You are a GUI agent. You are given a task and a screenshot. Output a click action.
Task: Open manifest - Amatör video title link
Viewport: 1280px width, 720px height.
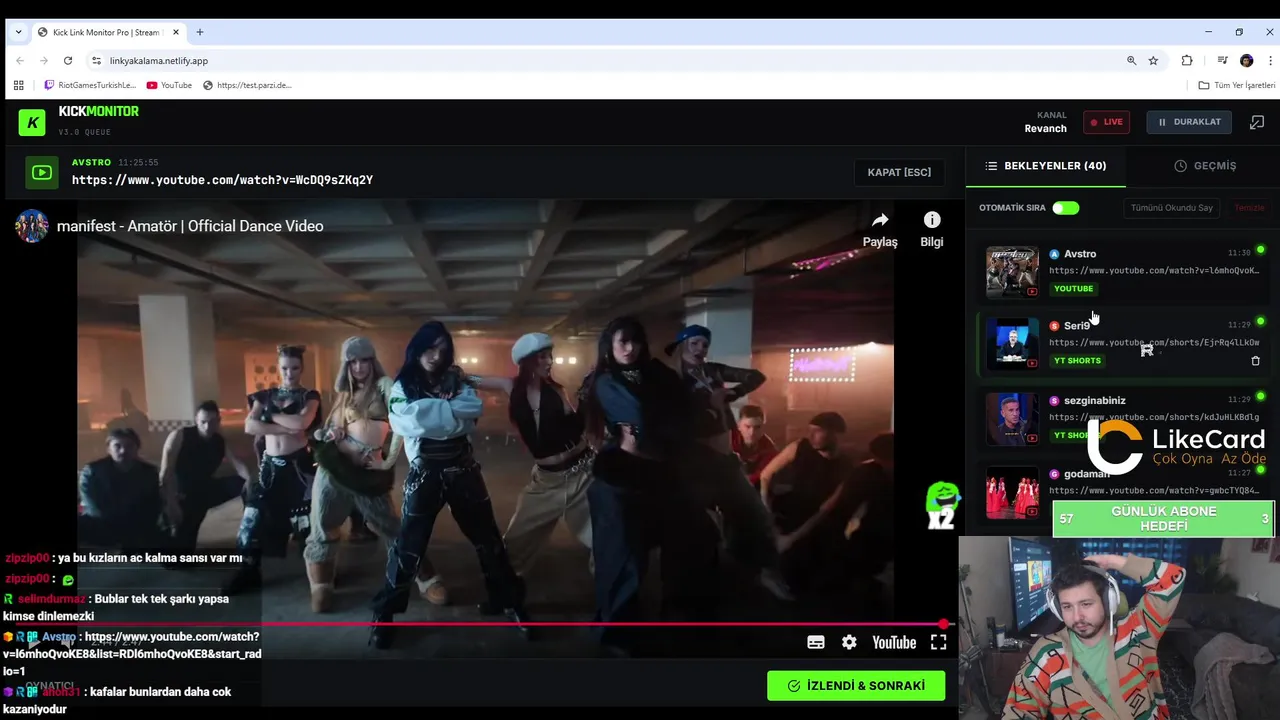pos(190,226)
